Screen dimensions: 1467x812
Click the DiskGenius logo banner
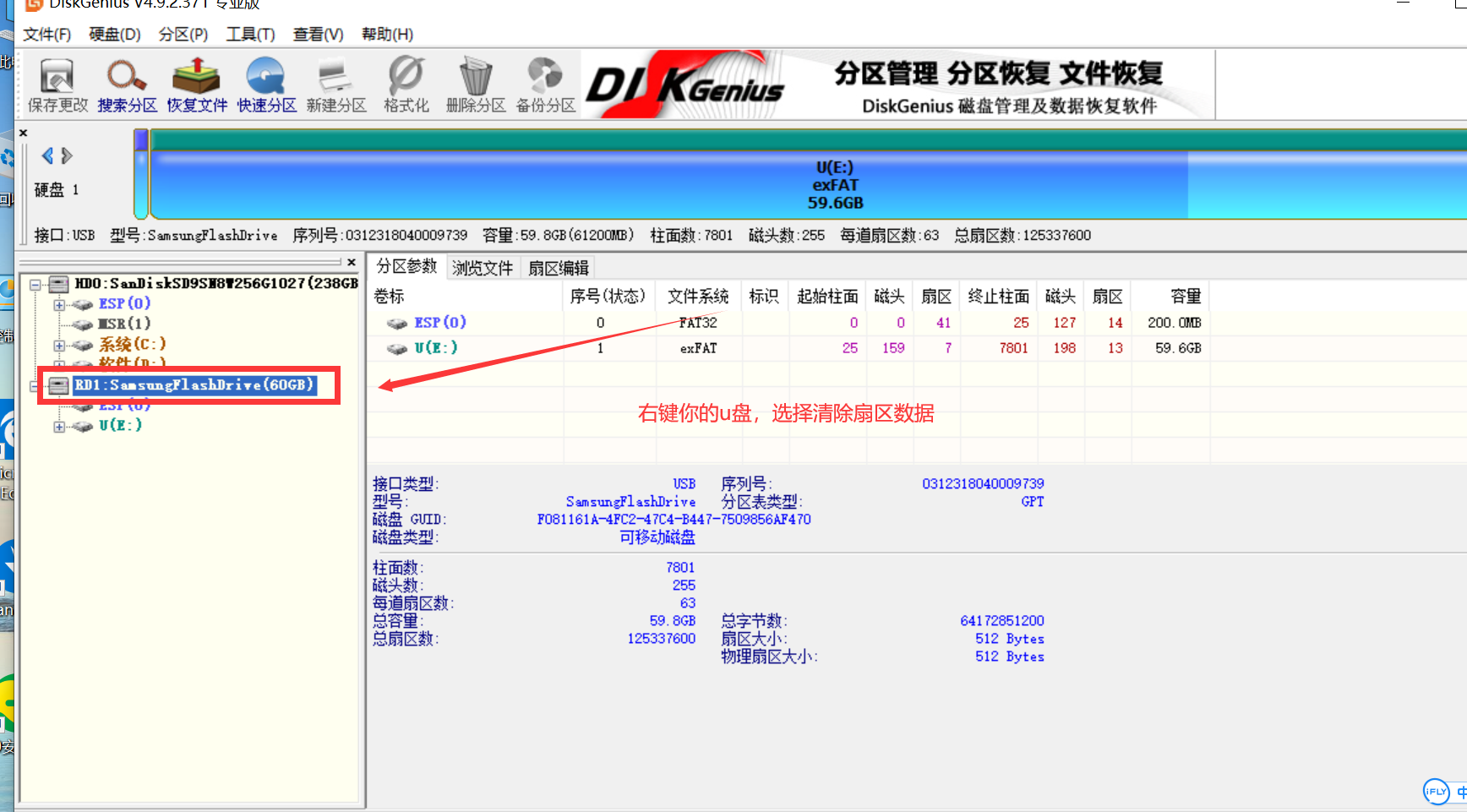point(897,84)
